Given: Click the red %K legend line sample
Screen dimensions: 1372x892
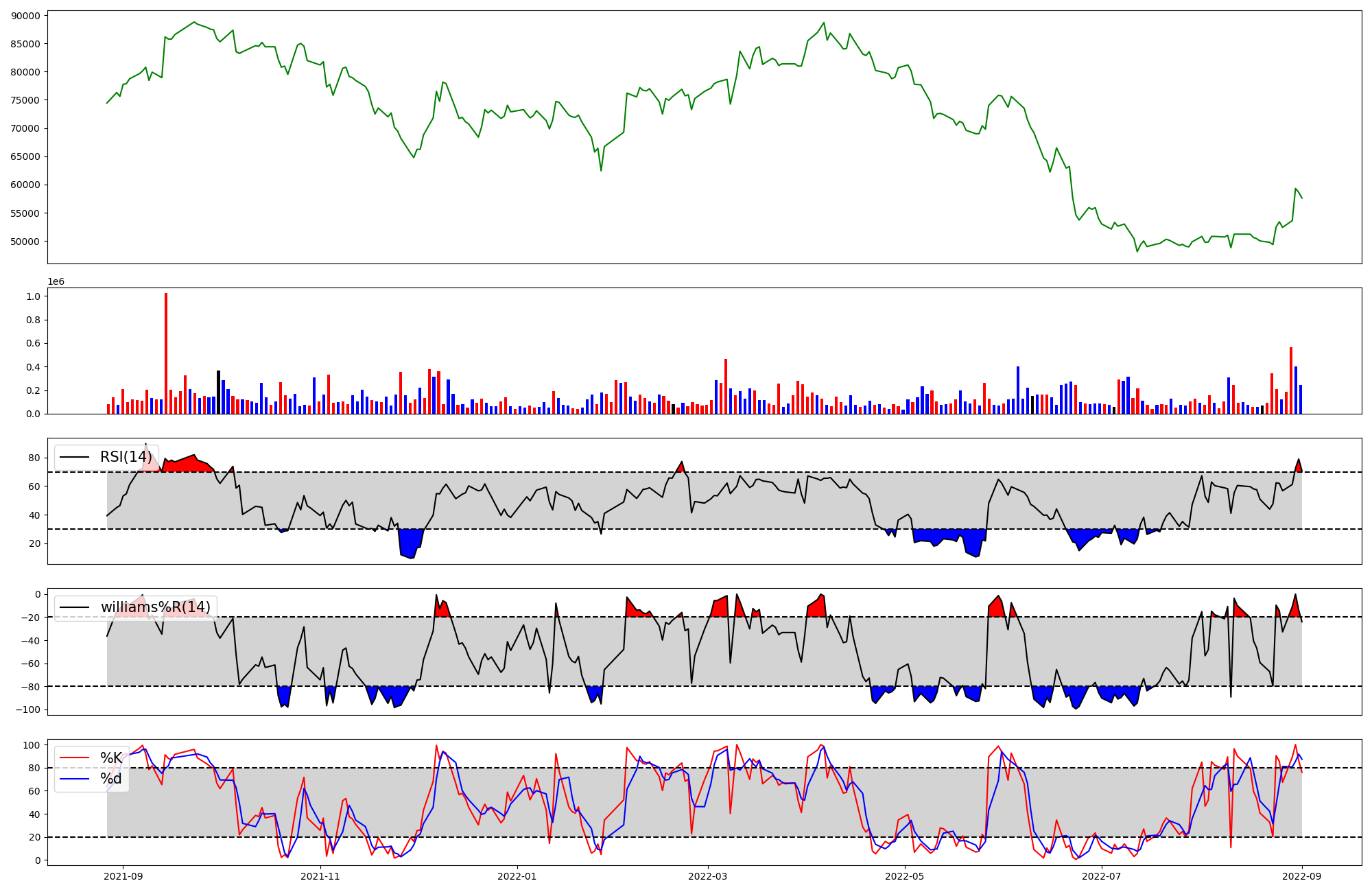Looking at the screenshot, I should click(74, 758).
